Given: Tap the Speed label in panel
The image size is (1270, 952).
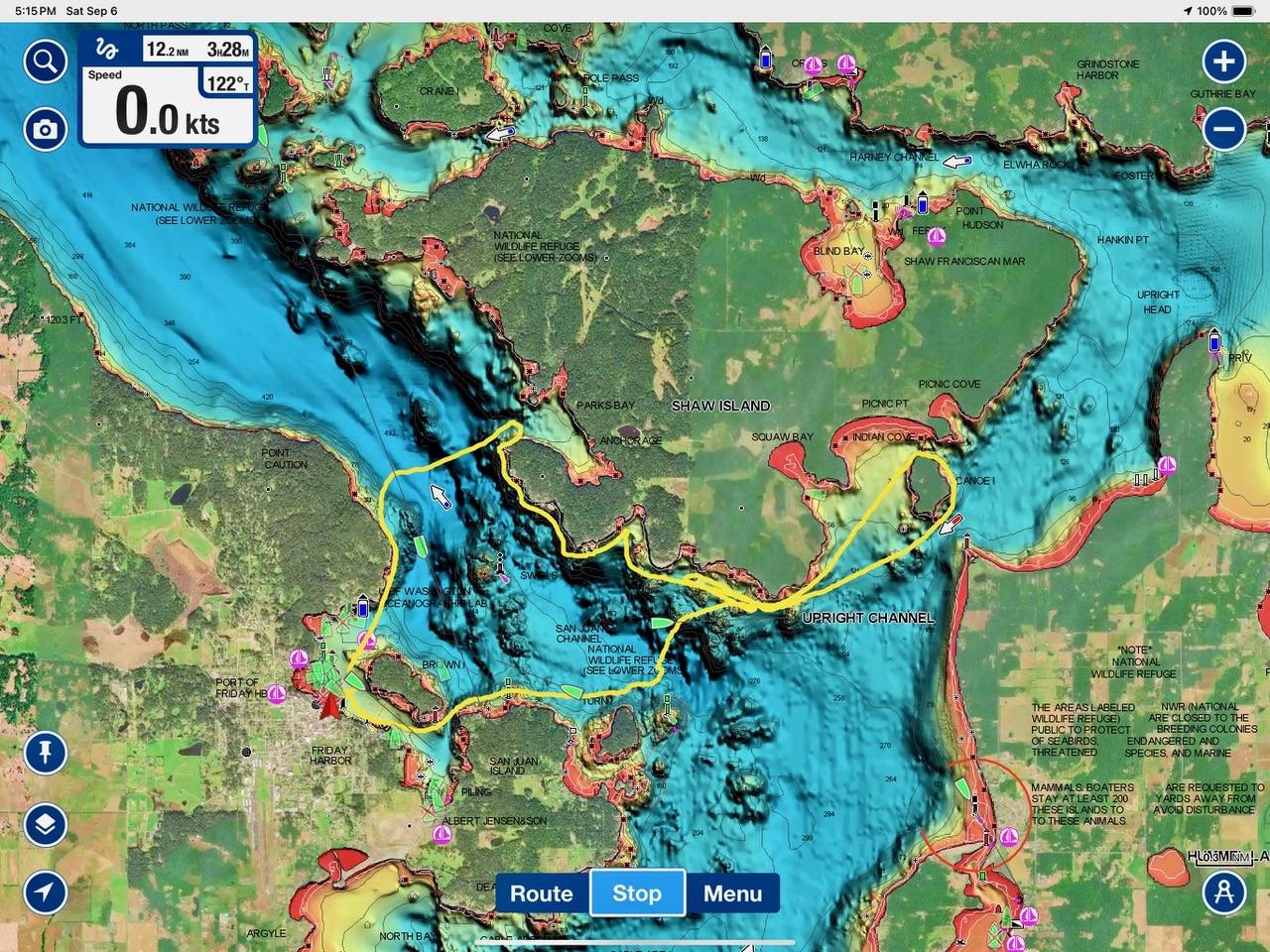Looking at the screenshot, I should click(x=105, y=75).
